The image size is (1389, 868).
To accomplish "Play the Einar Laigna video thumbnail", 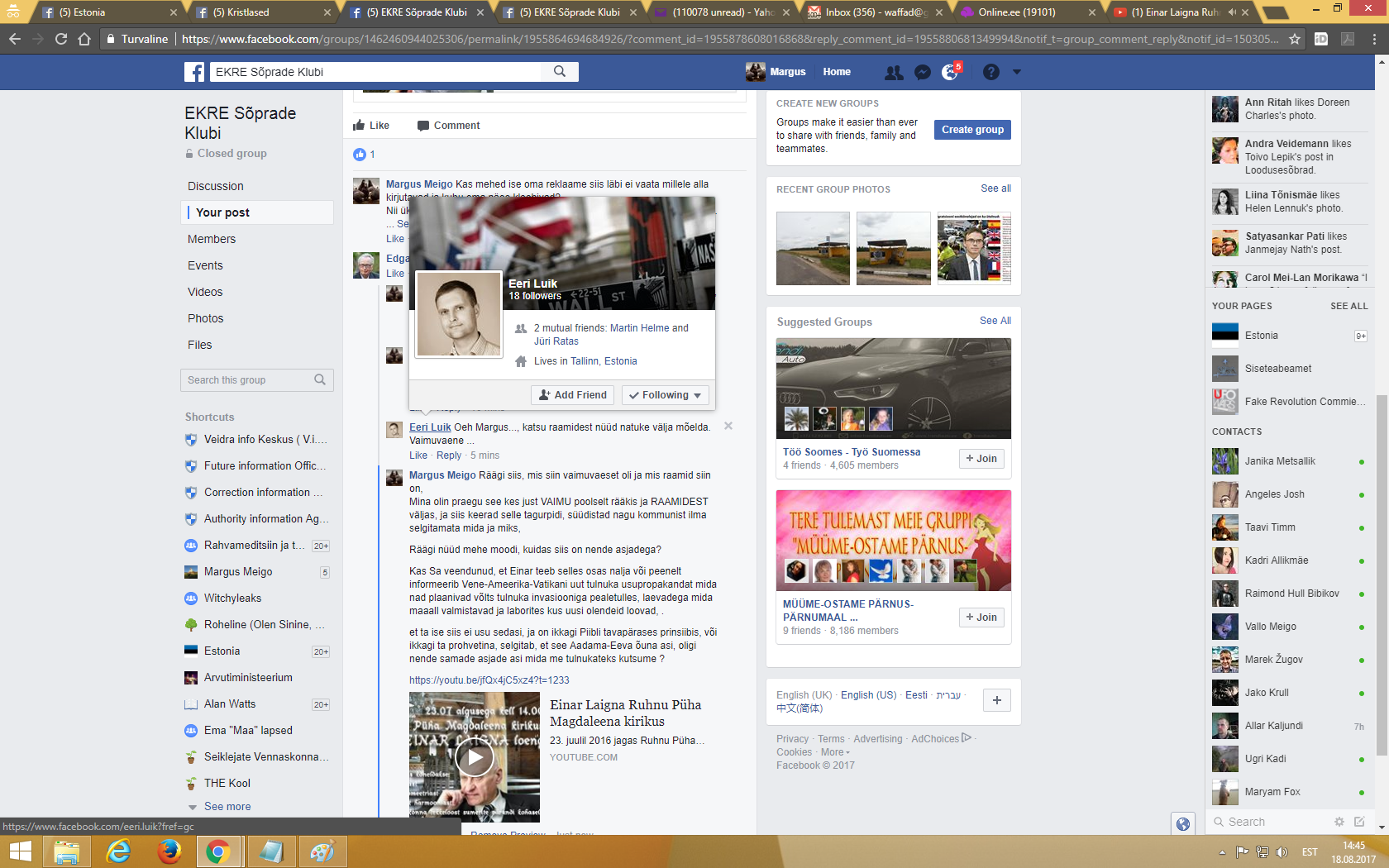I will pos(475,757).
